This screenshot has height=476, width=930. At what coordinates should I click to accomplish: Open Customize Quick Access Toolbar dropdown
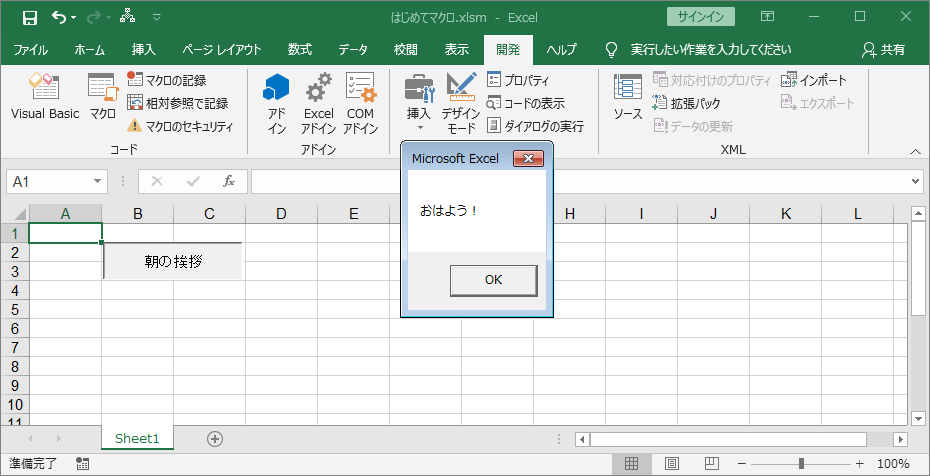coord(157,18)
